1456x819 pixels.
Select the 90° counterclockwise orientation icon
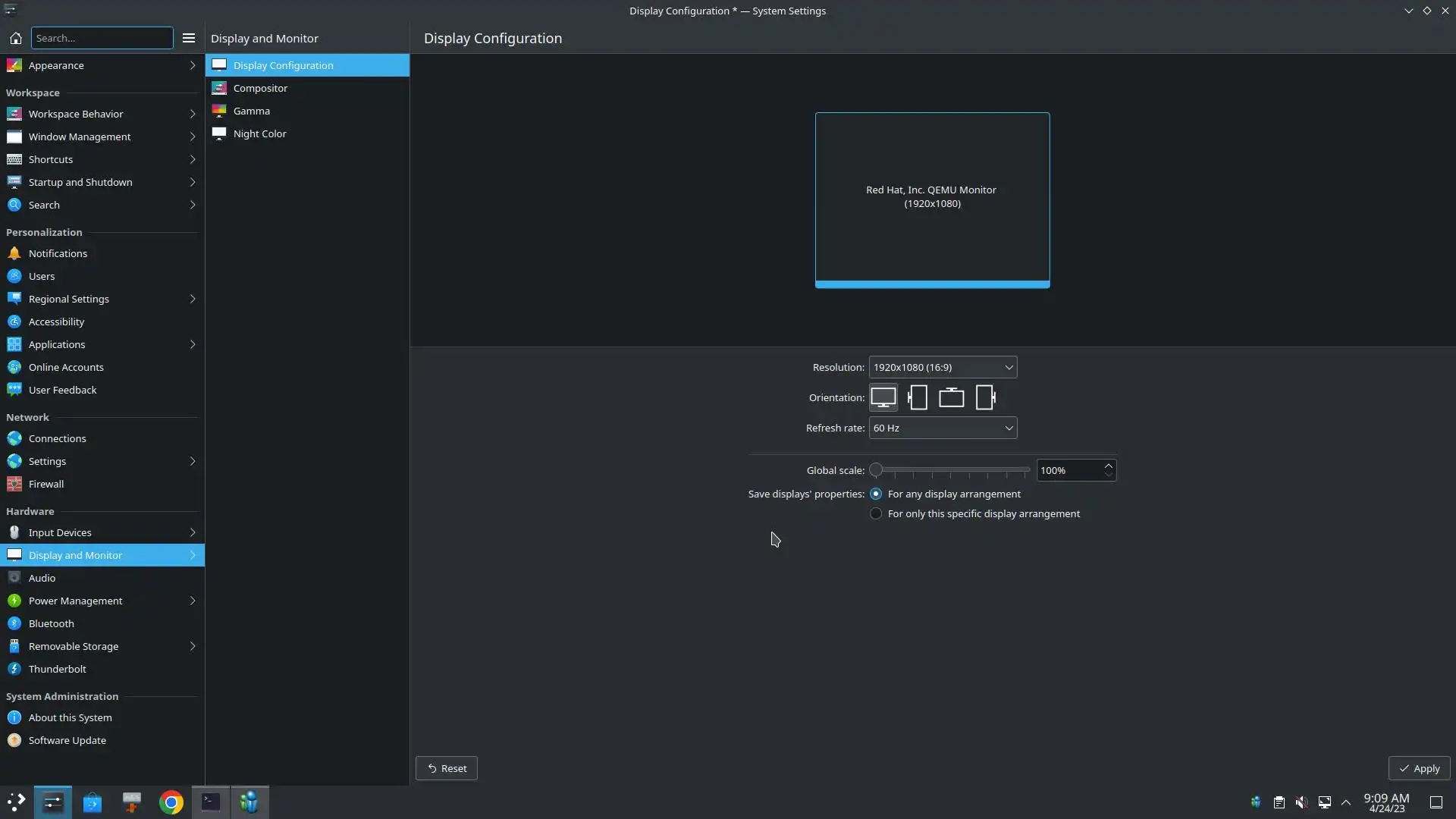click(x=985, y=397)
